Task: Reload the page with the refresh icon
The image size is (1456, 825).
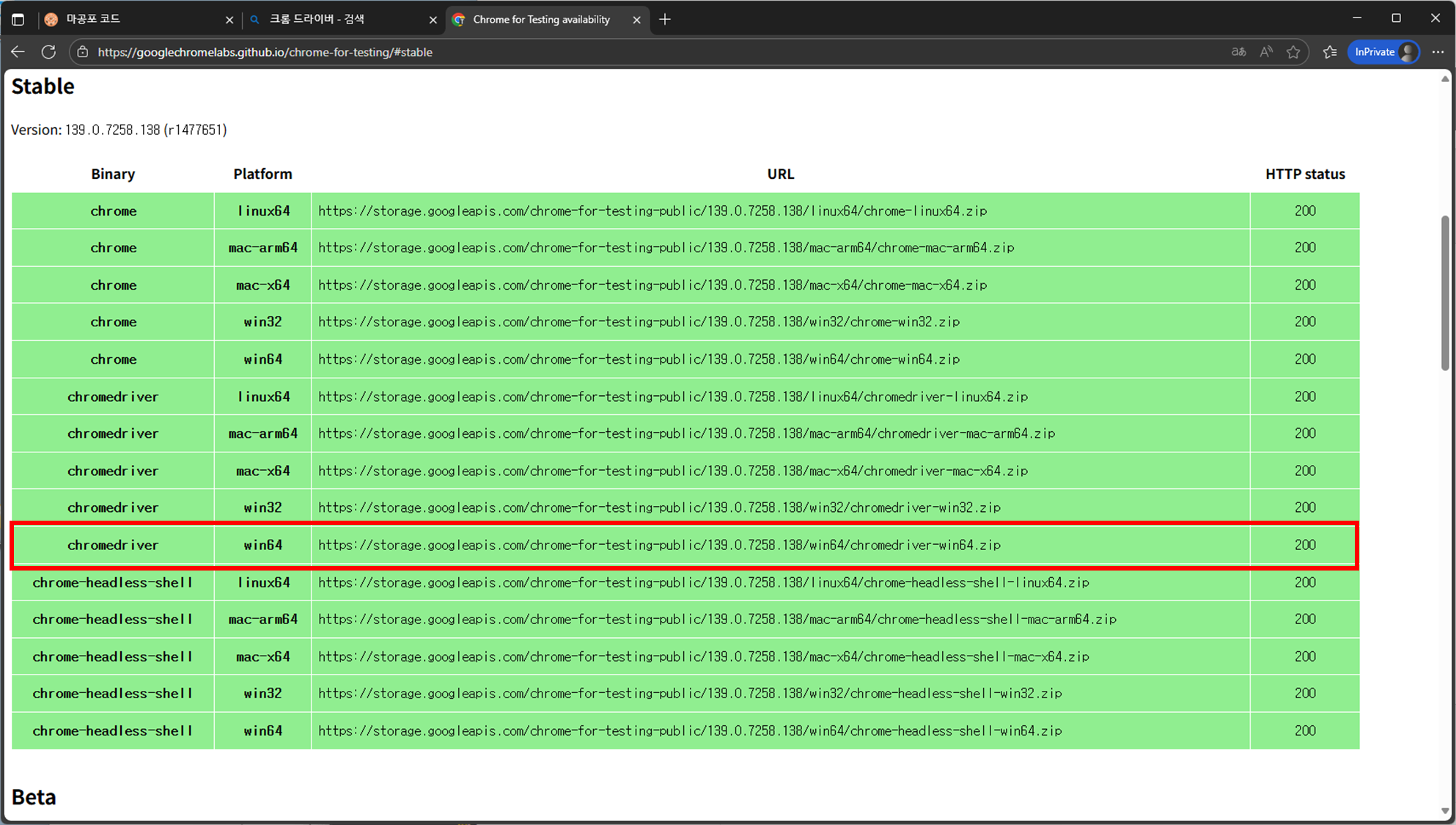Action: pyautogui.click(x=48, y=52)
